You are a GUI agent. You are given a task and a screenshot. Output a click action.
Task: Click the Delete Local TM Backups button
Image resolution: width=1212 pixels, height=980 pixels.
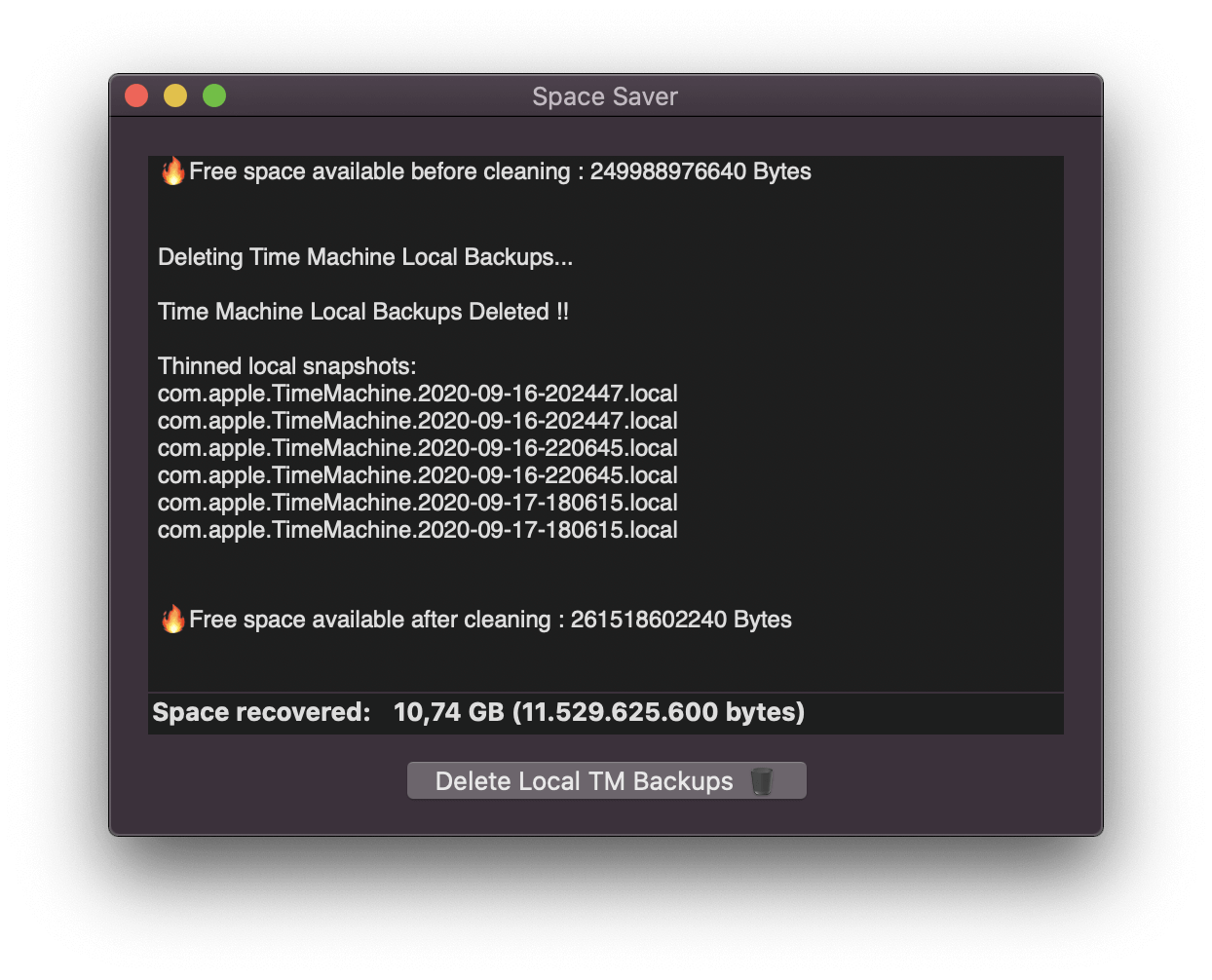point(585,781)
